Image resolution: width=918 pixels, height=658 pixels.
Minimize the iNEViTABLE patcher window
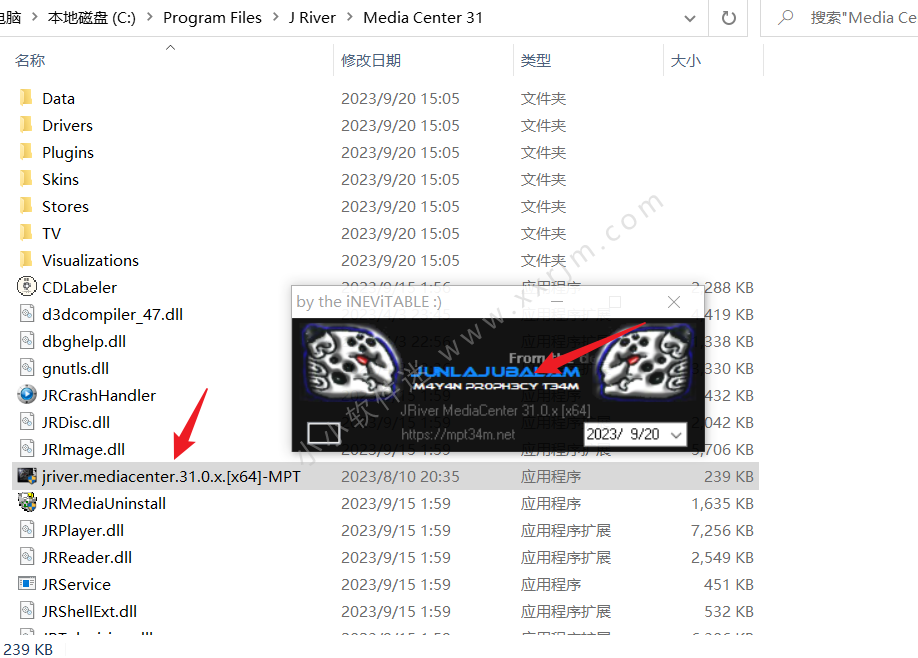557,301
